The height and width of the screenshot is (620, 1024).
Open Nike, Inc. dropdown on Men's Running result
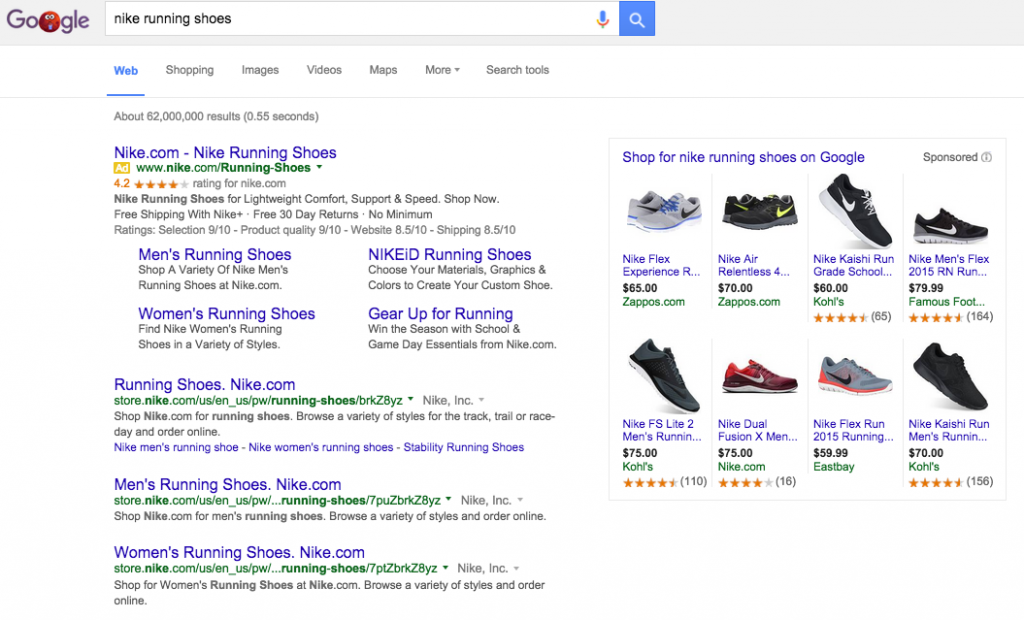(520, 500)
